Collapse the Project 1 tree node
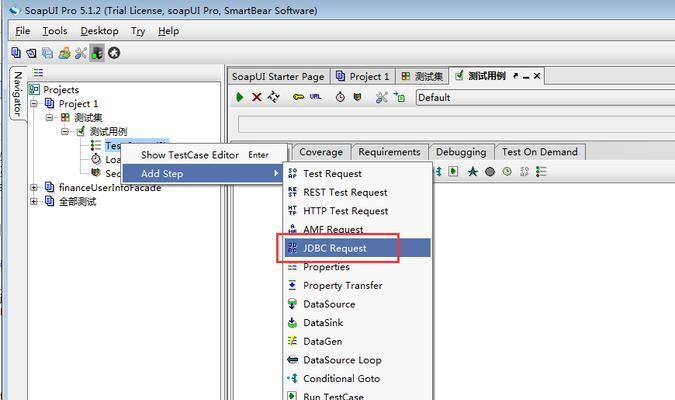Screen dimensions: 675x400 (34, 104)
